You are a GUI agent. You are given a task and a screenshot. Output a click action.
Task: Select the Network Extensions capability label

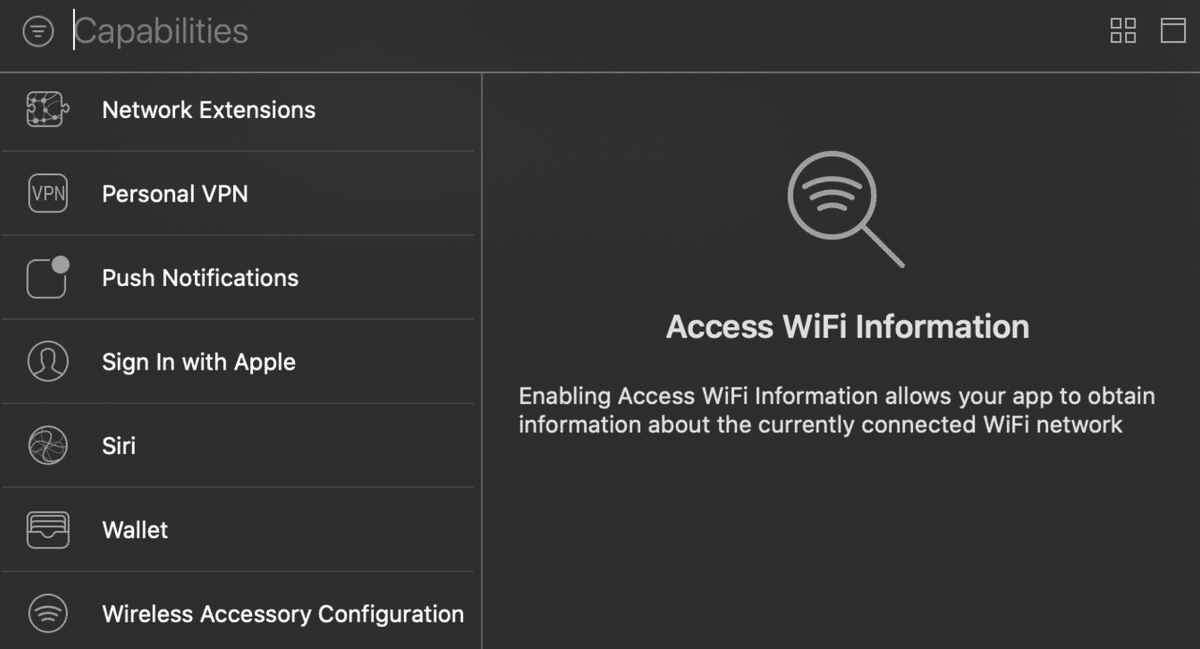tap(208, 110)
